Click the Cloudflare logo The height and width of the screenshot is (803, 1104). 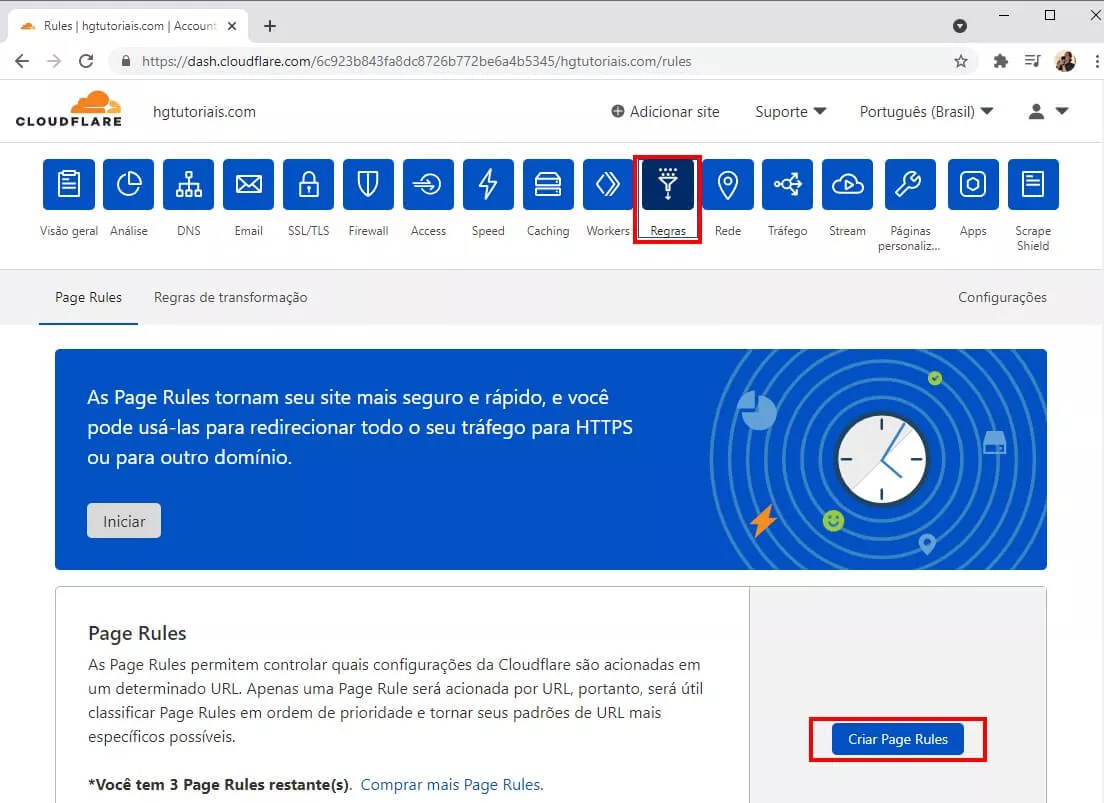(69, 109)
